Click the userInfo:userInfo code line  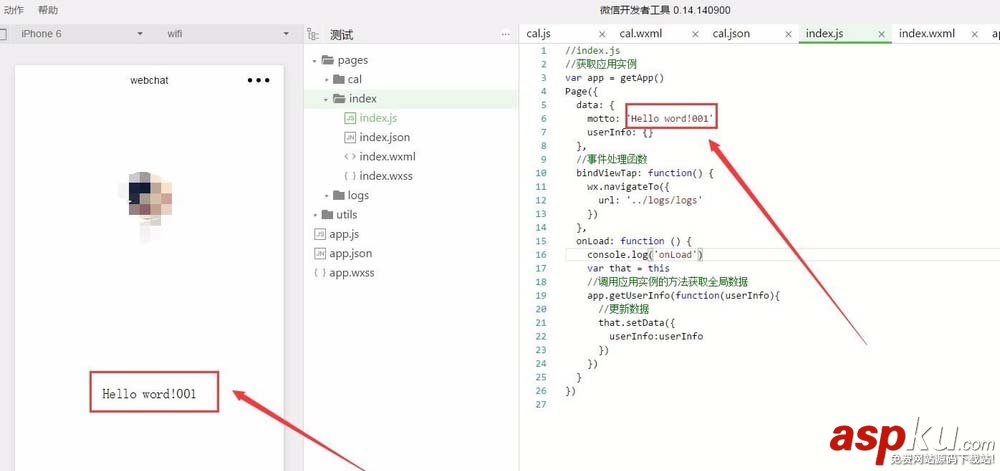click(656, 336)
